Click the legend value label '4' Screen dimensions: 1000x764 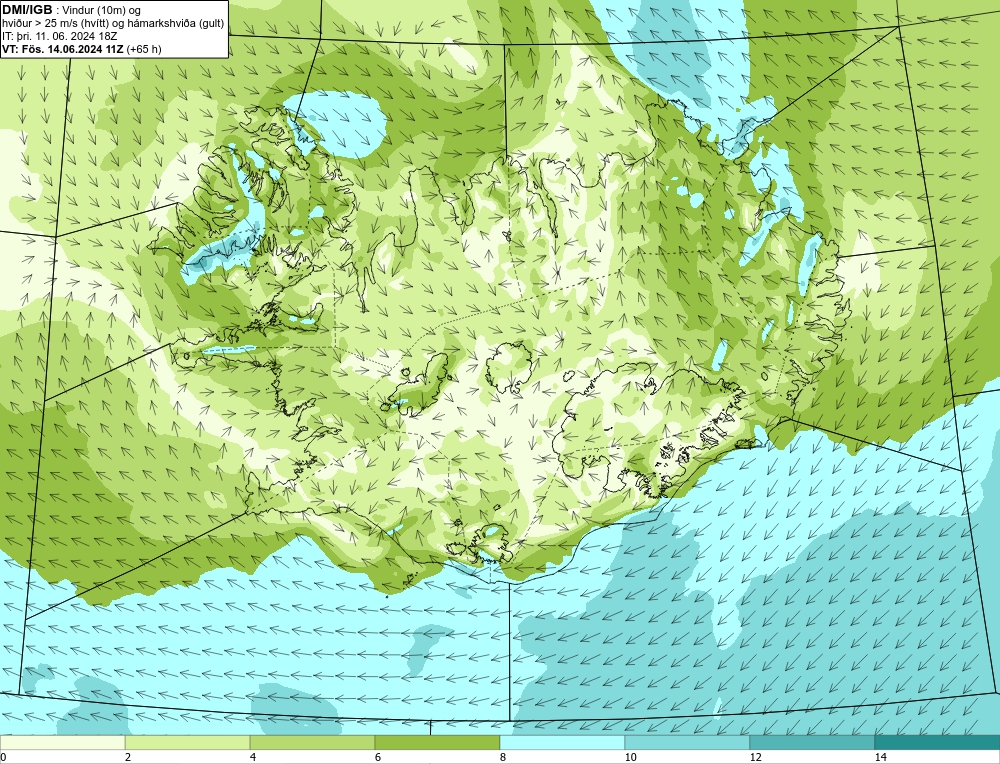pyautogui.click(x=253, y=757)
